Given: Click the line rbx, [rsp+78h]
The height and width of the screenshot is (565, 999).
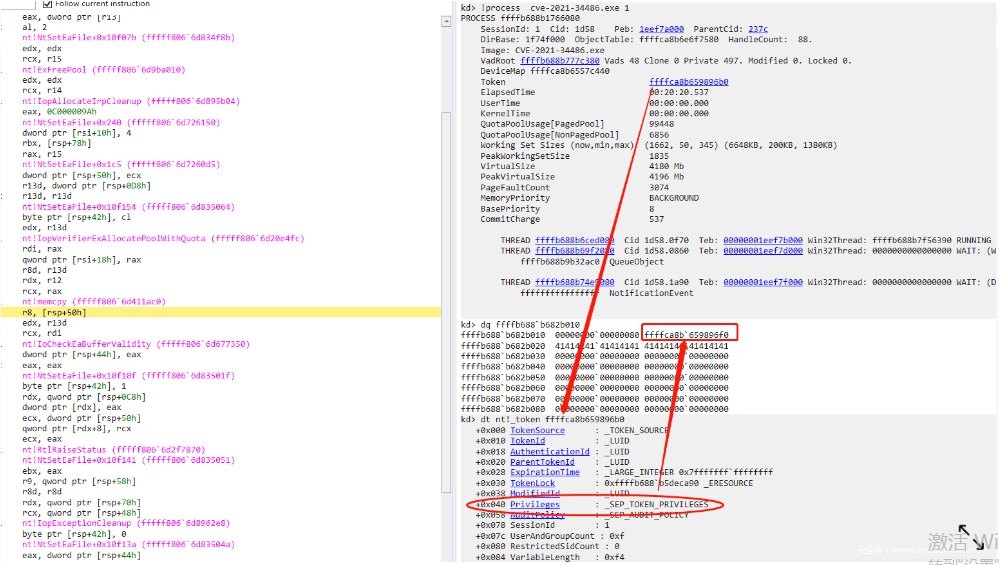Looking at the screenshot, I should 57,143.
